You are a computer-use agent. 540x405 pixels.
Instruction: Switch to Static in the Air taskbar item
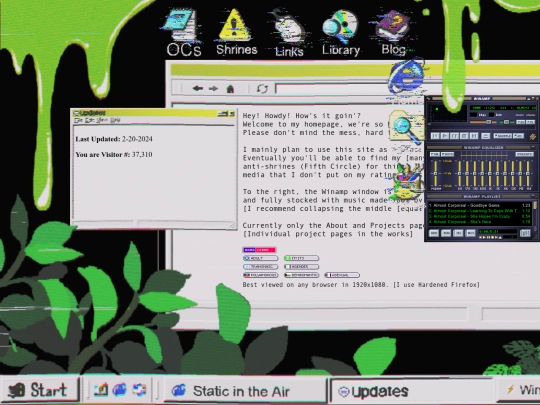pyautogui.click(x=245, y=391)
